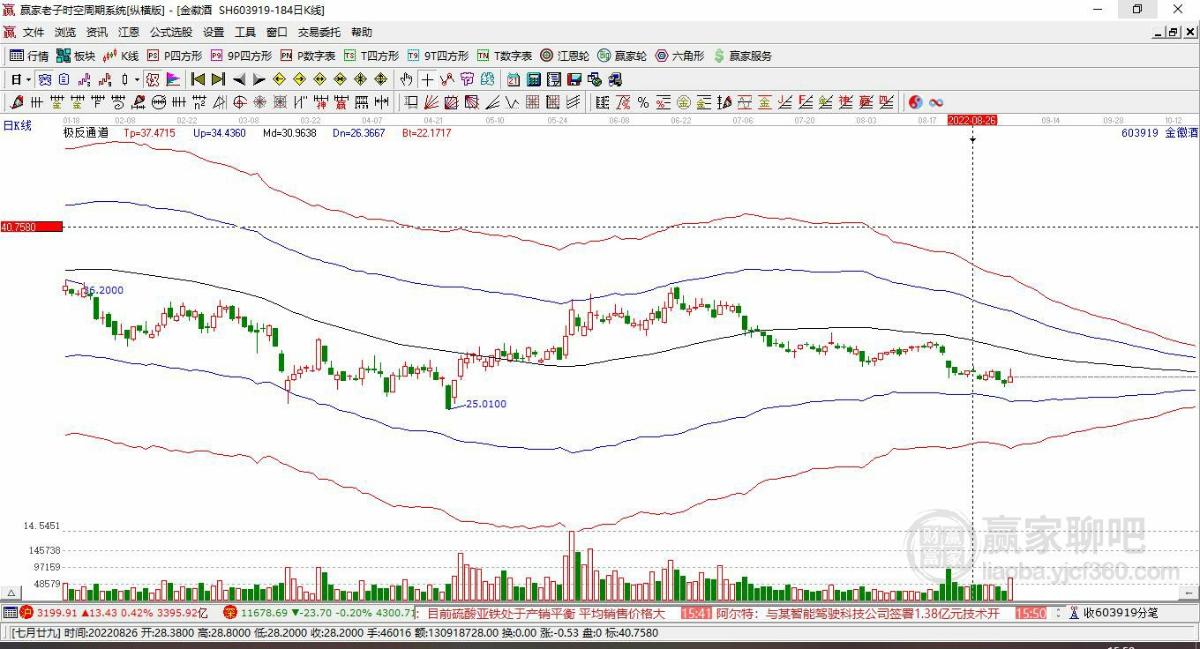Click the 板块 toolbar button
The height and width of the screenshot is (649, 1200).
click(75, 56)
